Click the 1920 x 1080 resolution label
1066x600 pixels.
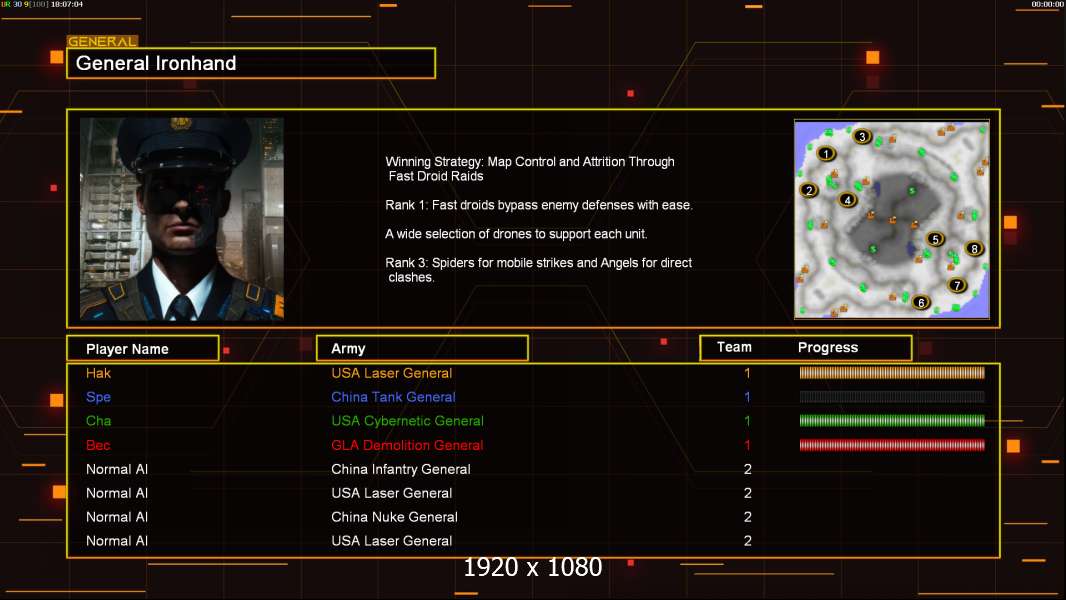[532, 567]
